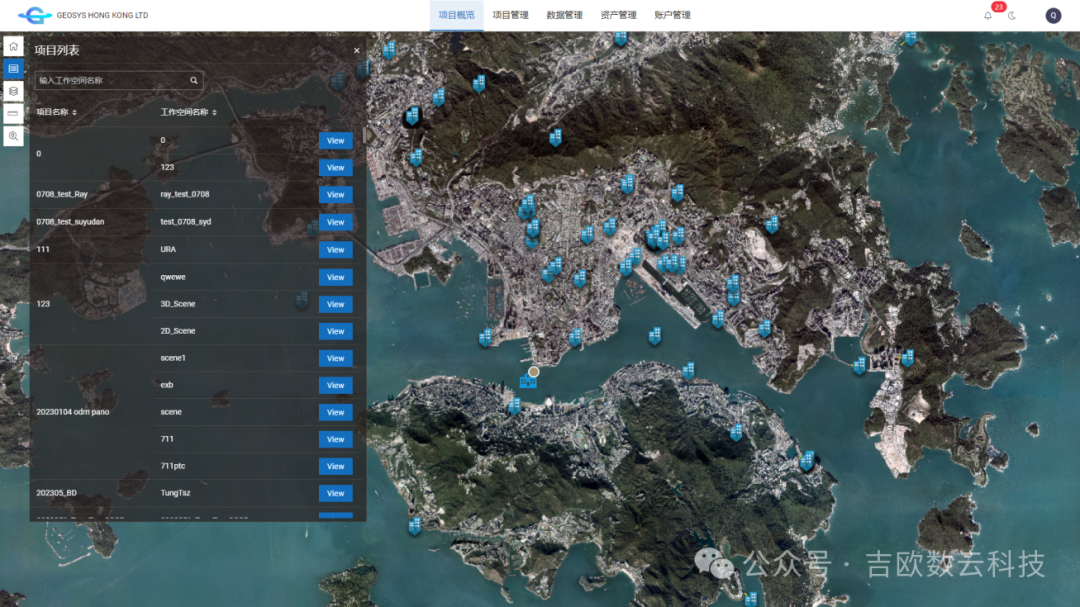Sort by 工作空间名称 column header
Viewport: 1080px width, 607px height.
[x=188, y=112]
